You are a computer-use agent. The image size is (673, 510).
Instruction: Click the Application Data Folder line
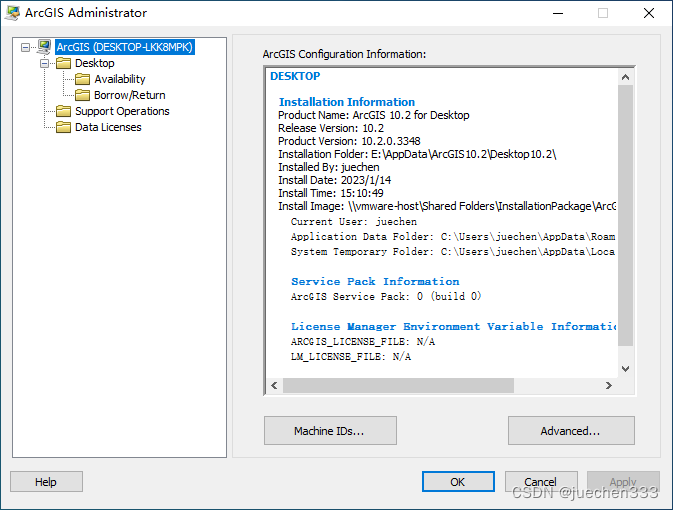click(x=453, y=237)
